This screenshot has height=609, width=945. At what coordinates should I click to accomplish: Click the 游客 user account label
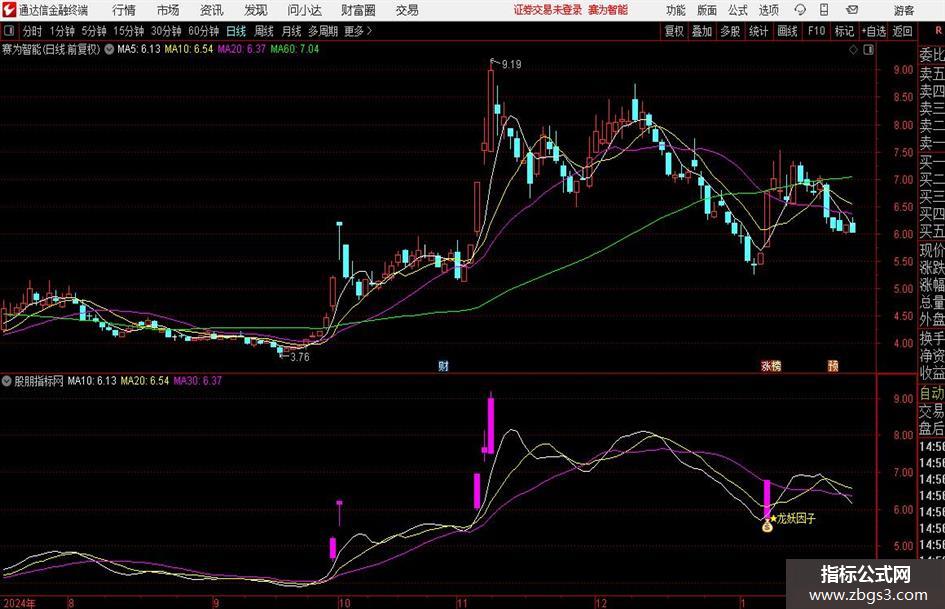pos(904,10)
